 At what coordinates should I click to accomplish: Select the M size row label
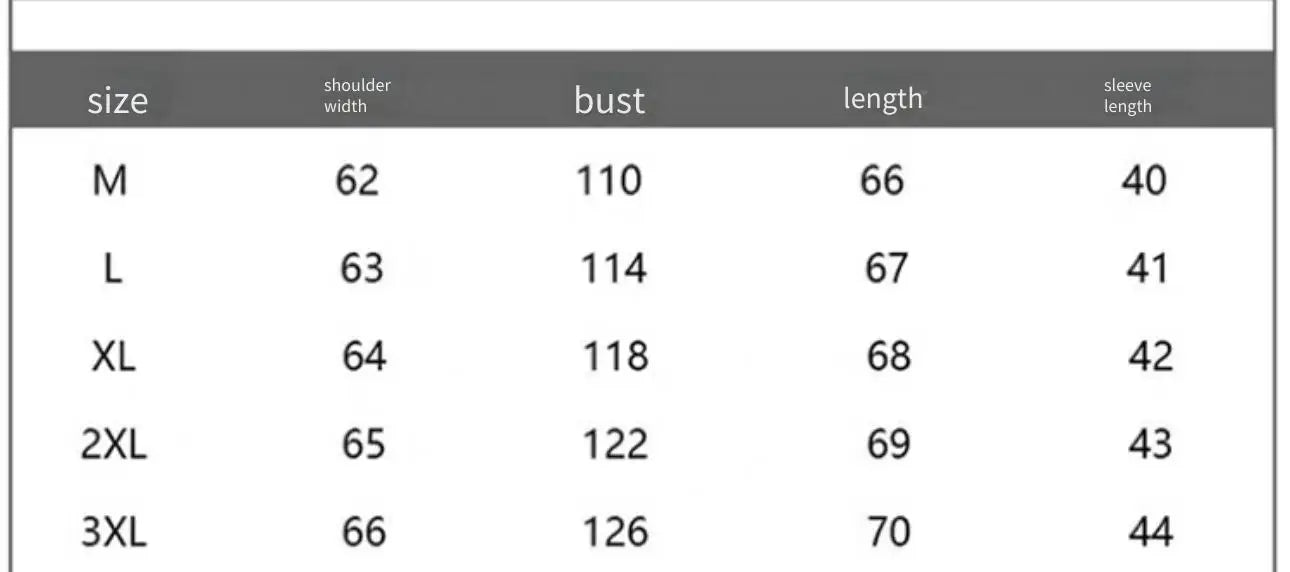[110, 180]
